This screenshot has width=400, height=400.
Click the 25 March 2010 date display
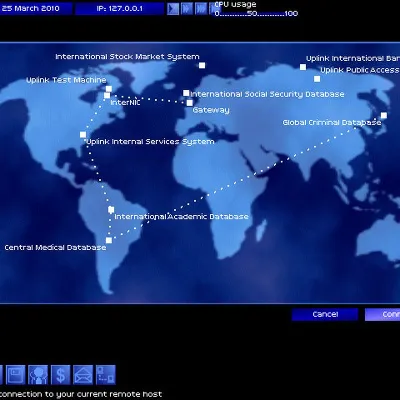point(36,8)
